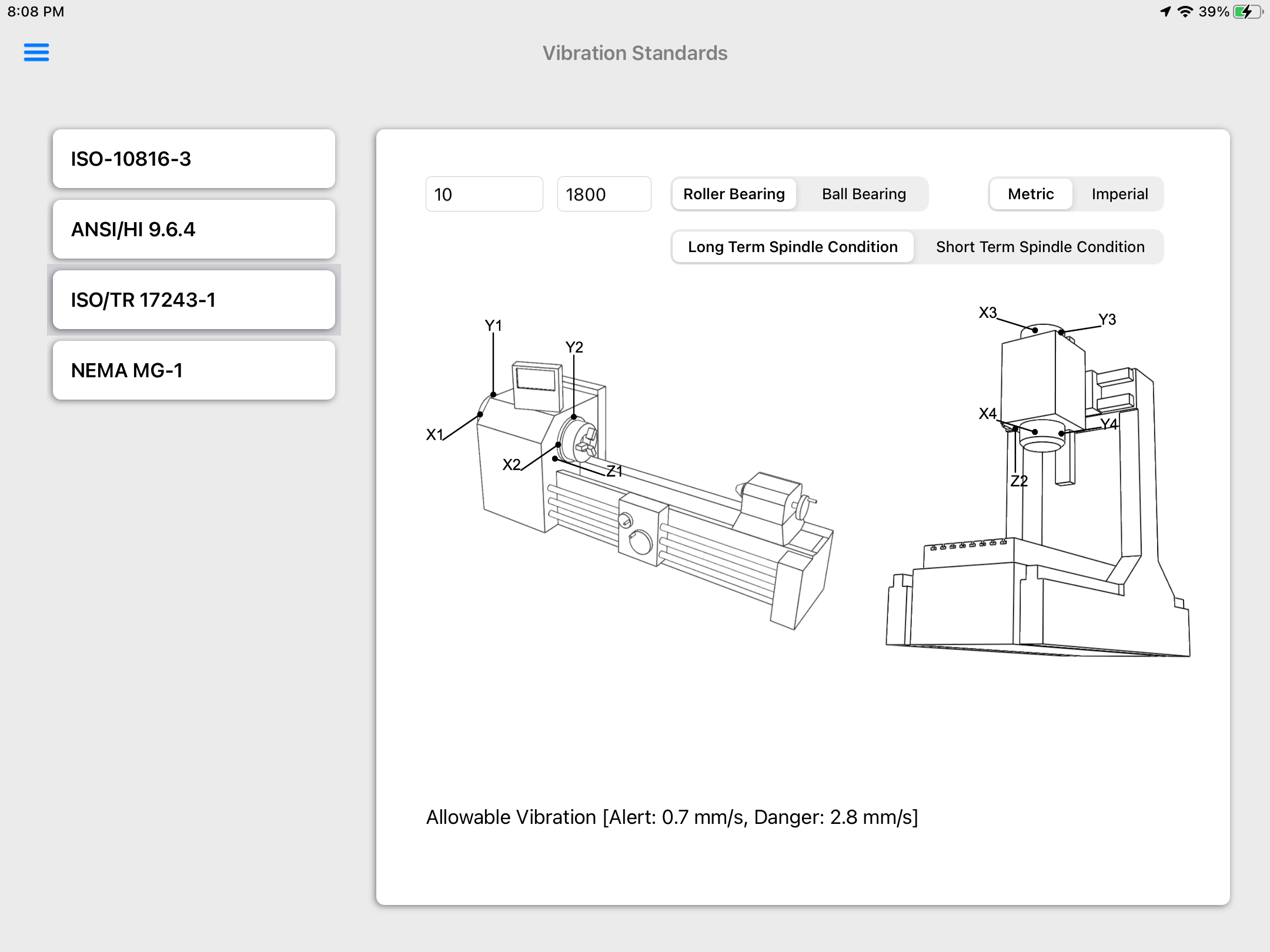Tap the battery charging icon
This screenshot has width=1270, height=952.
1246,12
